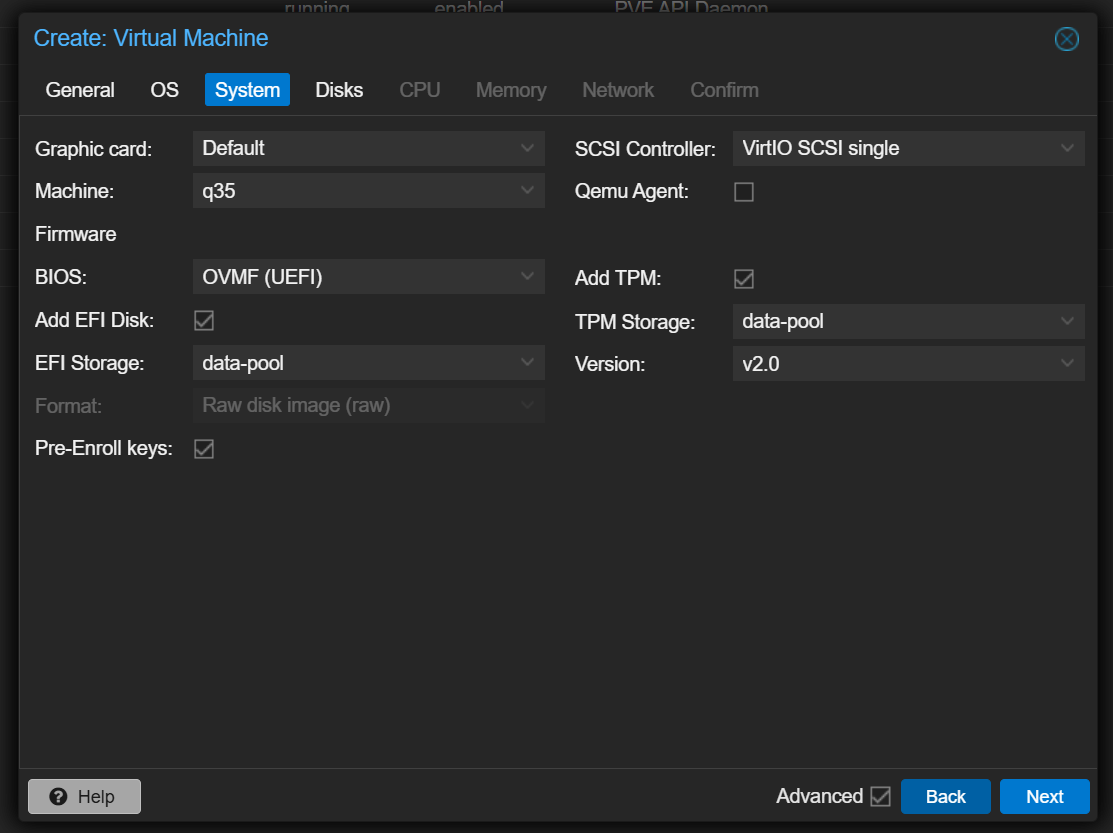Go to the OS tab

(165, 90)
